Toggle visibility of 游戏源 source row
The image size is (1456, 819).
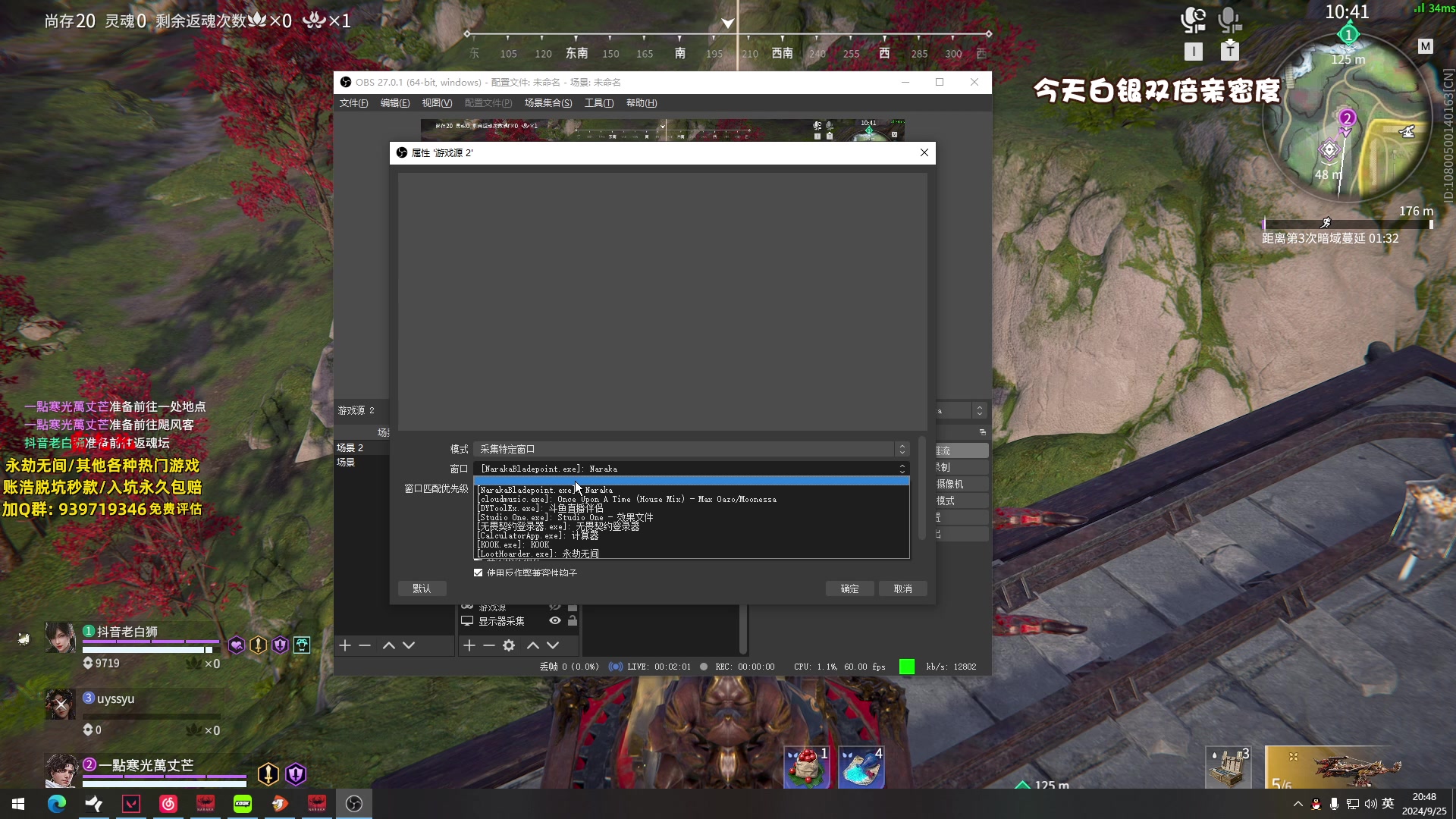555,607
